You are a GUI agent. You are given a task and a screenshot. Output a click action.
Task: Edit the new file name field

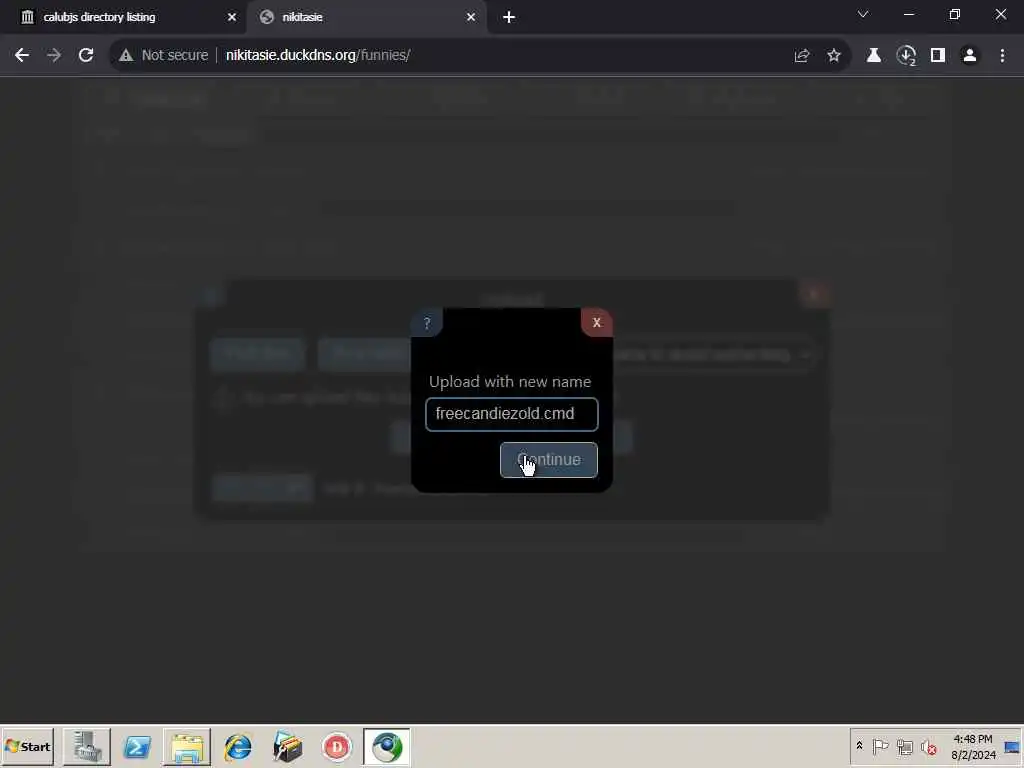(x=511, y=414)
